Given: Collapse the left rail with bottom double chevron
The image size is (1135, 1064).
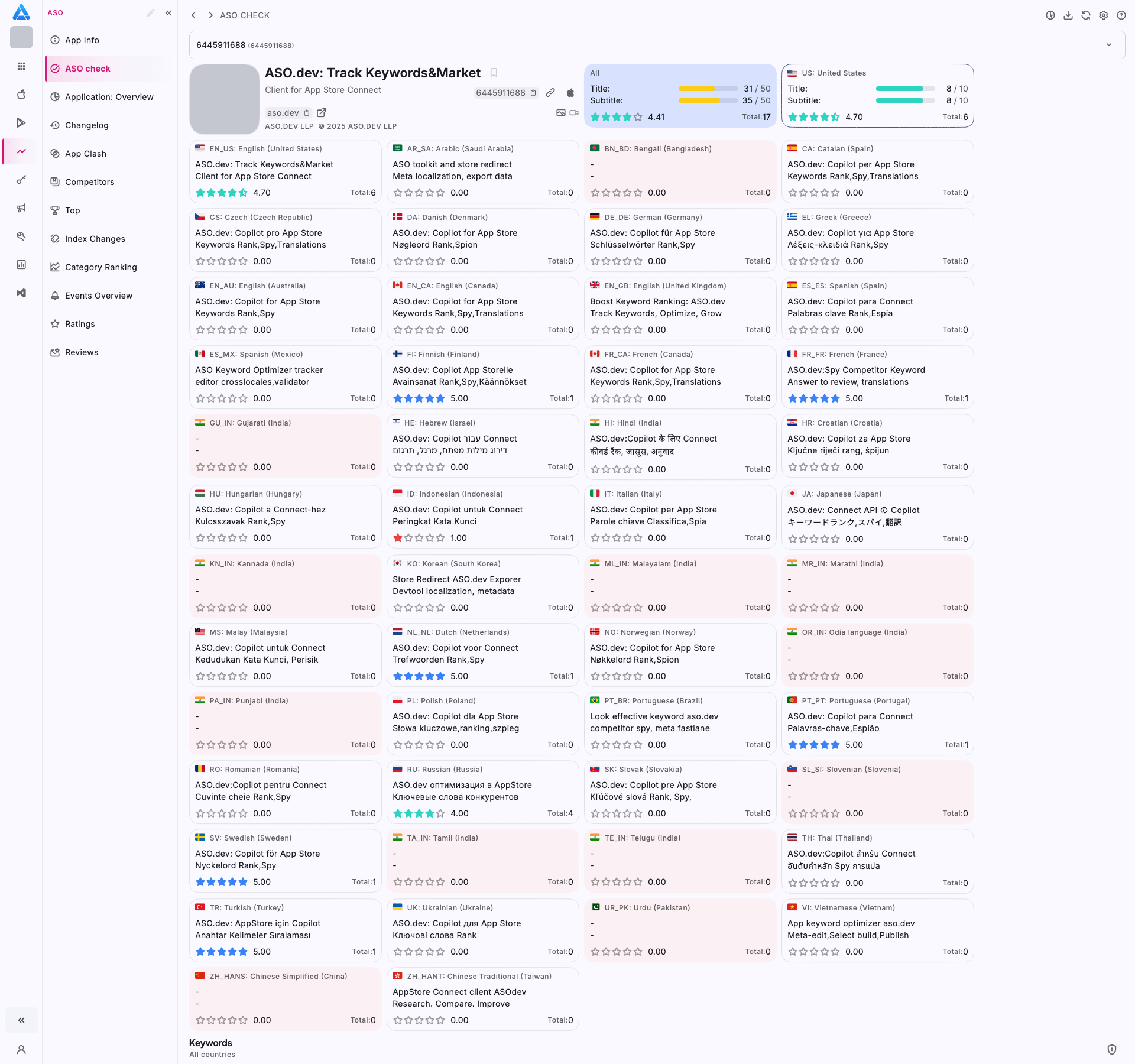Looking at the screenshot, I should point(21,1020).
